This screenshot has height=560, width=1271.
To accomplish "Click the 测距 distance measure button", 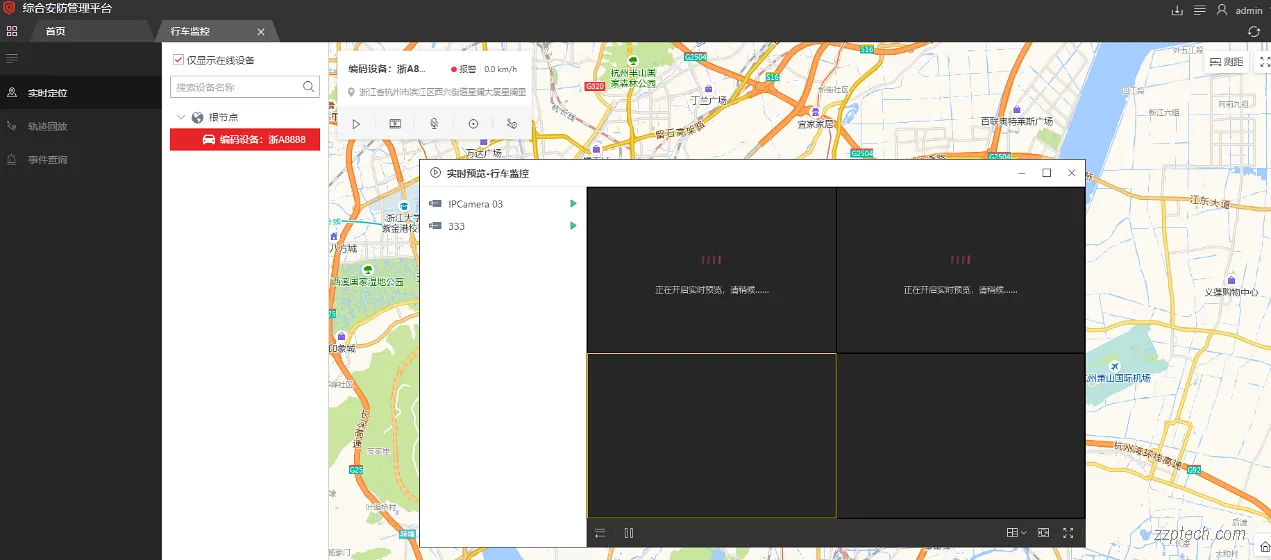I will tap(1226, 62).
